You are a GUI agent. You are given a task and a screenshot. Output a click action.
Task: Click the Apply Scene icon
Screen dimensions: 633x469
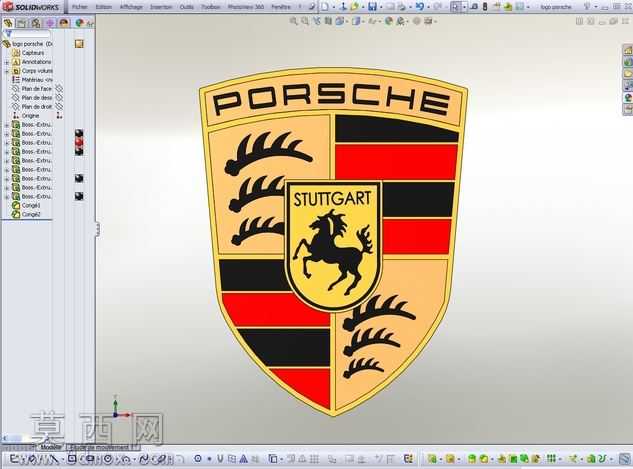(400, 21)
